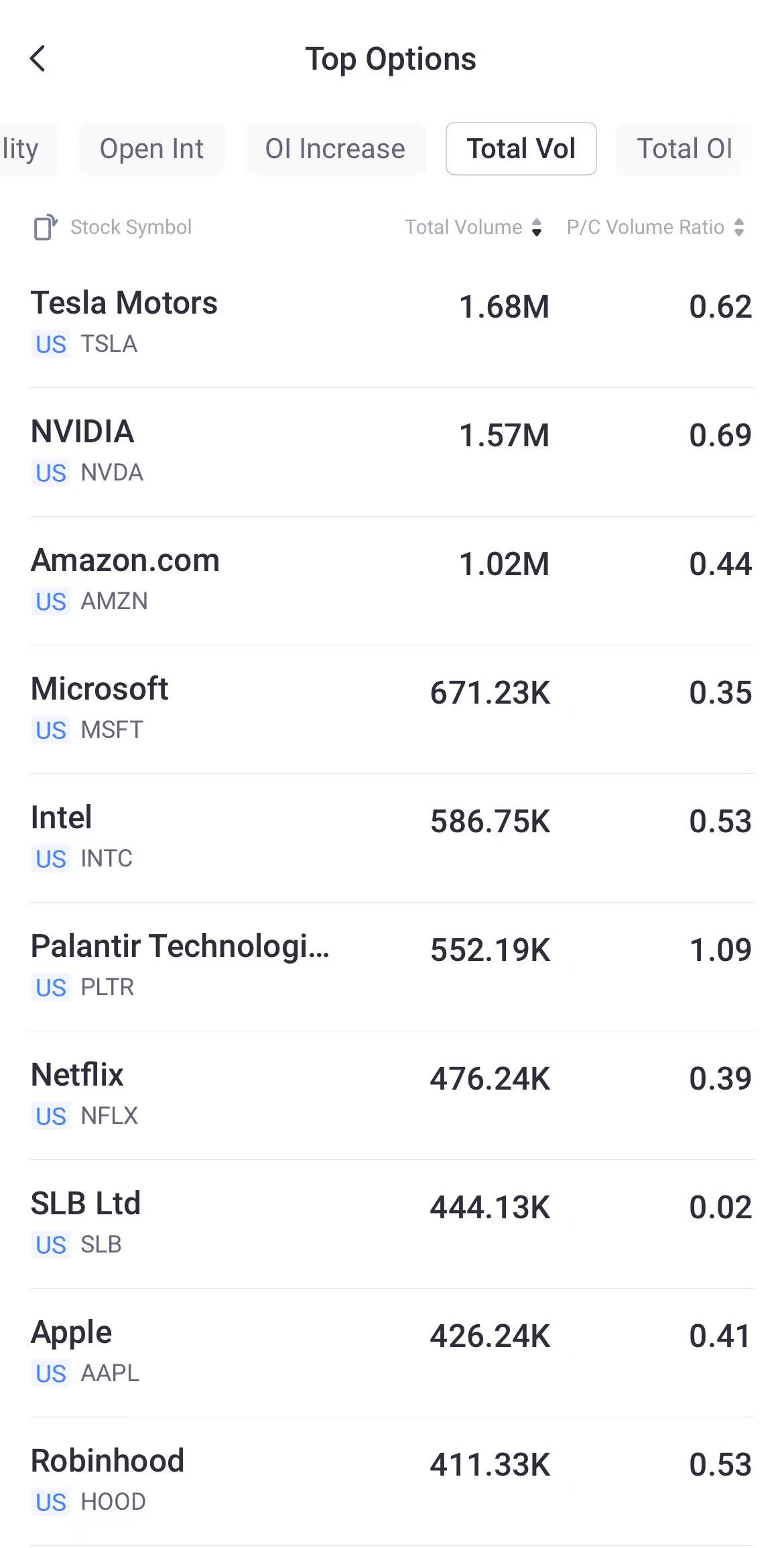
Task: Switch to the Open Int tab
Action: (151, 149)
